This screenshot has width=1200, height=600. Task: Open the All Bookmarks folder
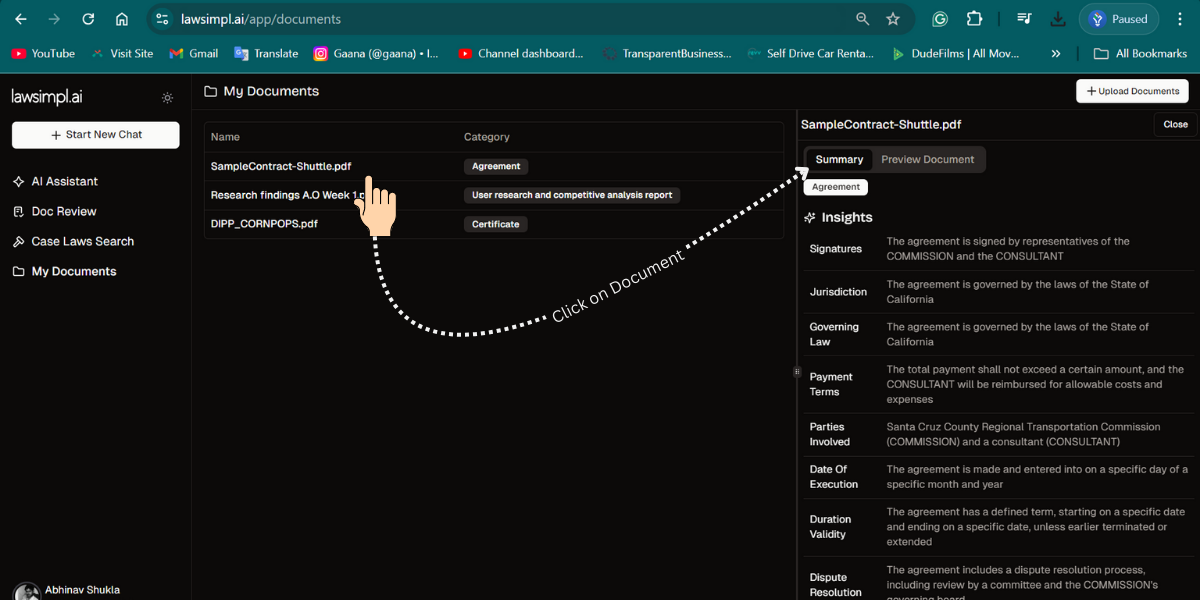(x=1140, y=54)
